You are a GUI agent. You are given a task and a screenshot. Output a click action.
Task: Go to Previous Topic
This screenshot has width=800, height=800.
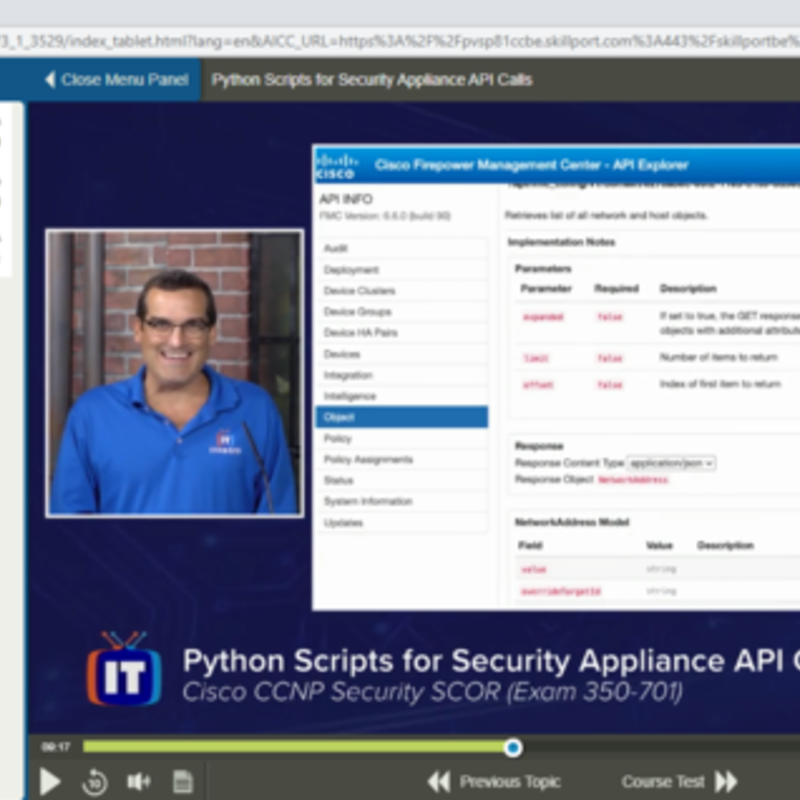coord(510,781)
